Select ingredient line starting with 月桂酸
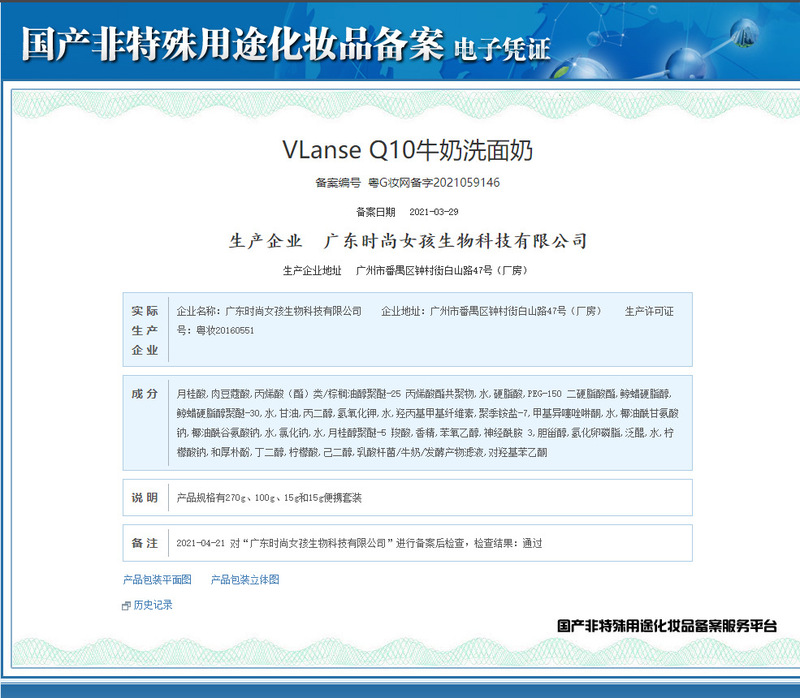The width and height of the screenshot is (800, 698). pos(423,394)
